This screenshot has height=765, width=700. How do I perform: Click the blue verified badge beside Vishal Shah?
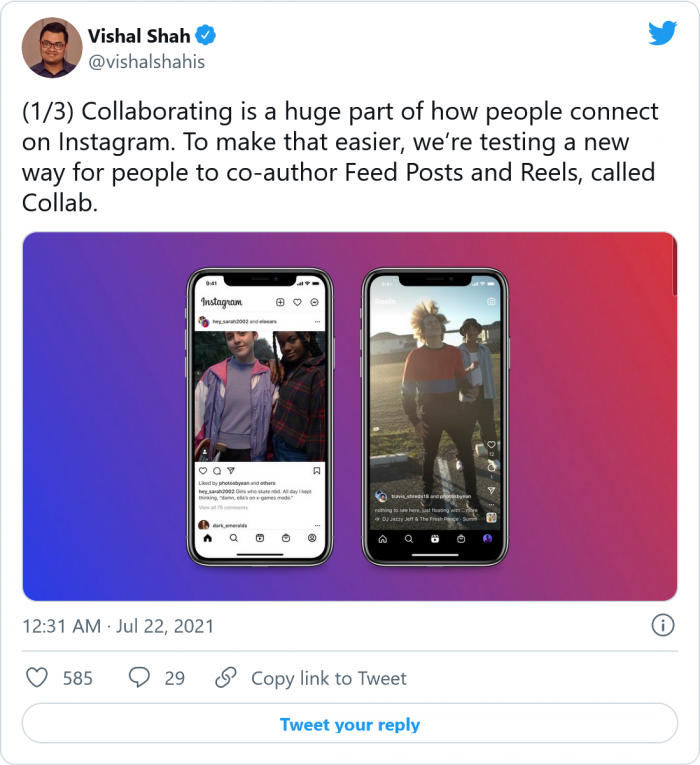(206, 37)
